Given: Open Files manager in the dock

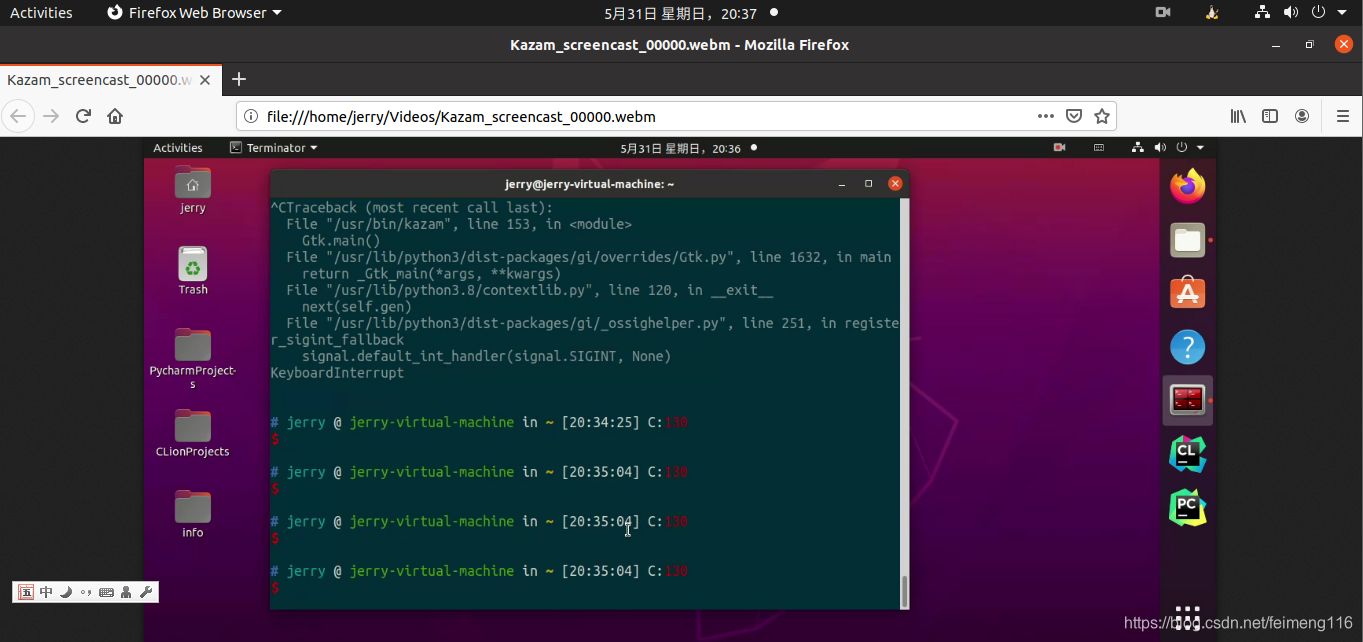Looking at the screenshot, I should tap(1188, 240).
